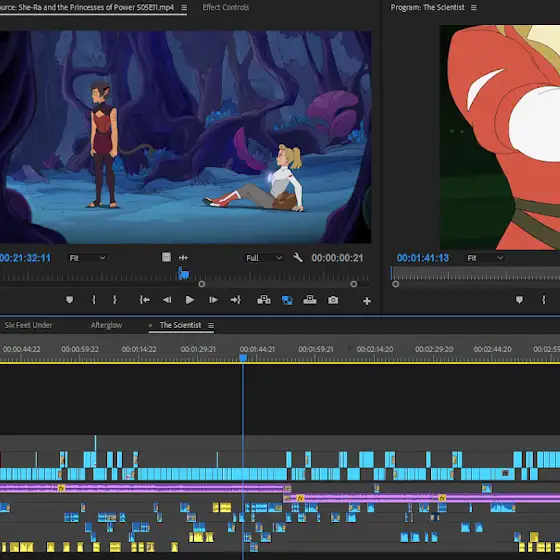
Task: Click the Source monitor blue playhead
Action: point(183,274)
